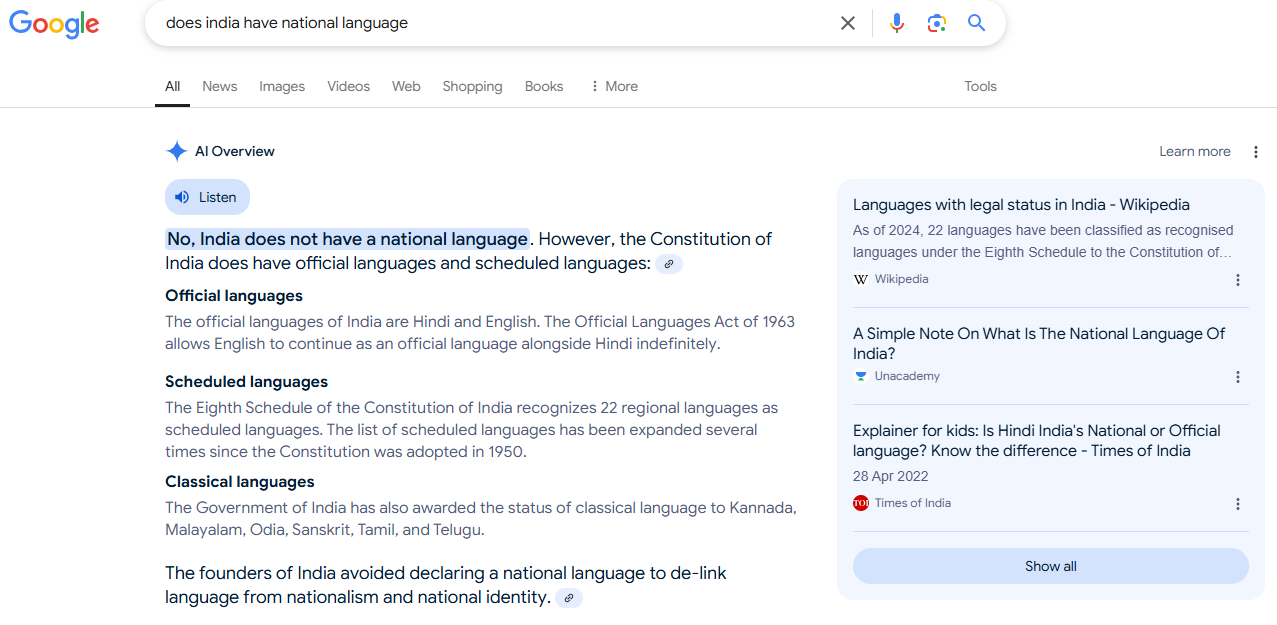Image resolution: width=1277 pixels, height=625 pixels.
Task: Click the Times of India favicon
Action: [x=860, y=503]
